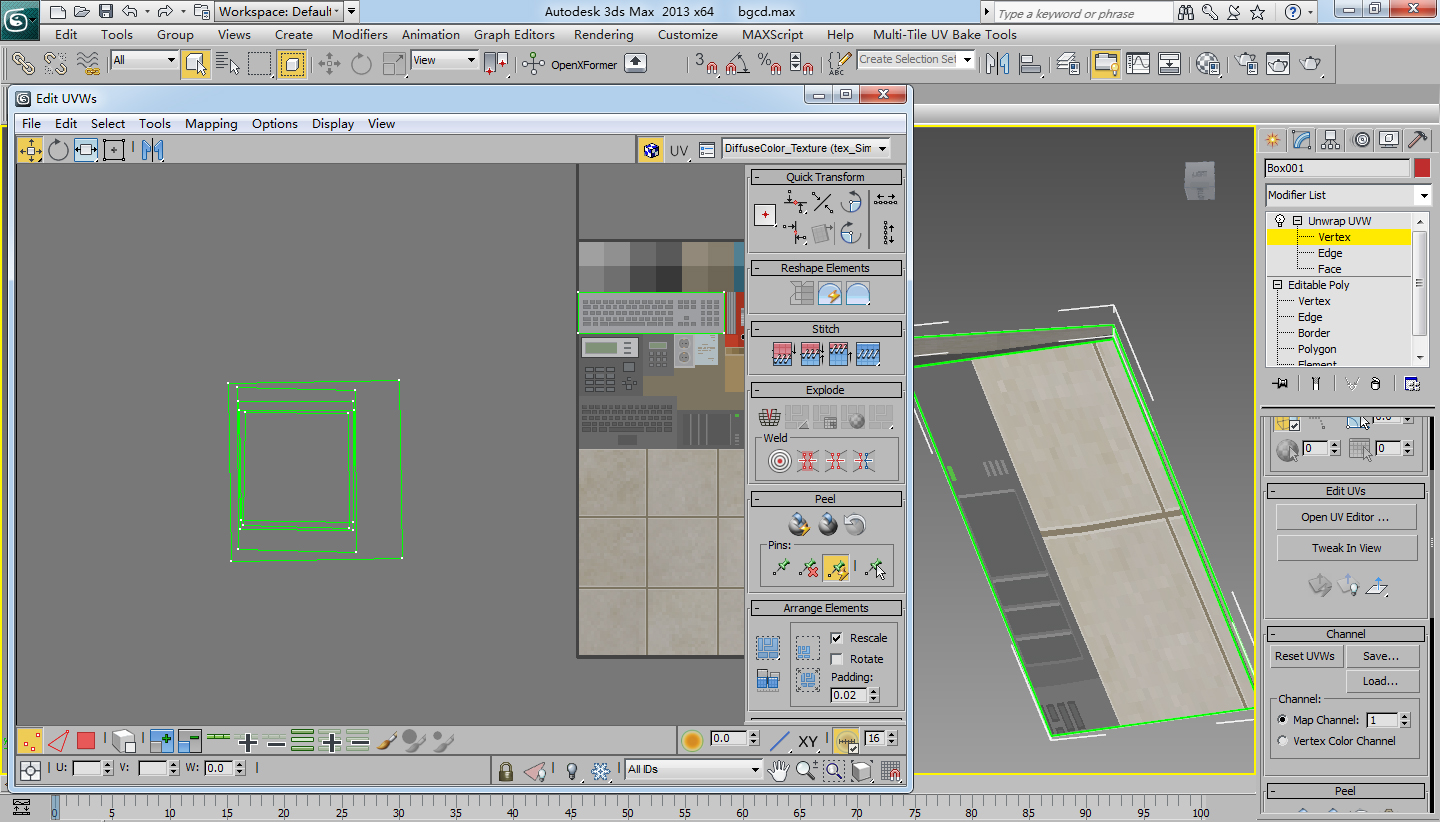The image size is (1440, 822).
Task: Click the Pack Custom icon in Arrange Elements
Action: point(767,647)
